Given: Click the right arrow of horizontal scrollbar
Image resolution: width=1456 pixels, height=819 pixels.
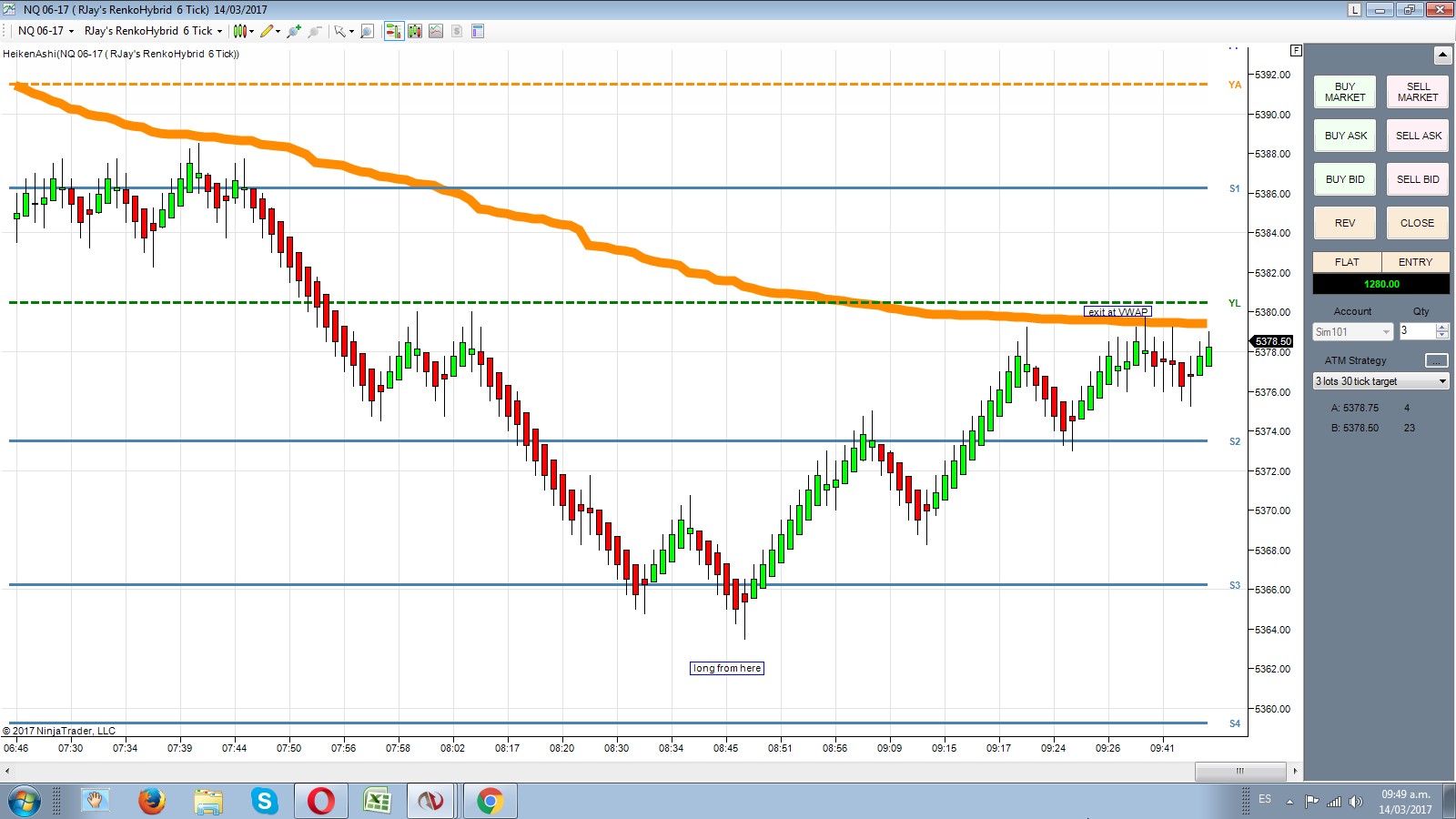Looking at the screenshot, I should pos(1295,771).
